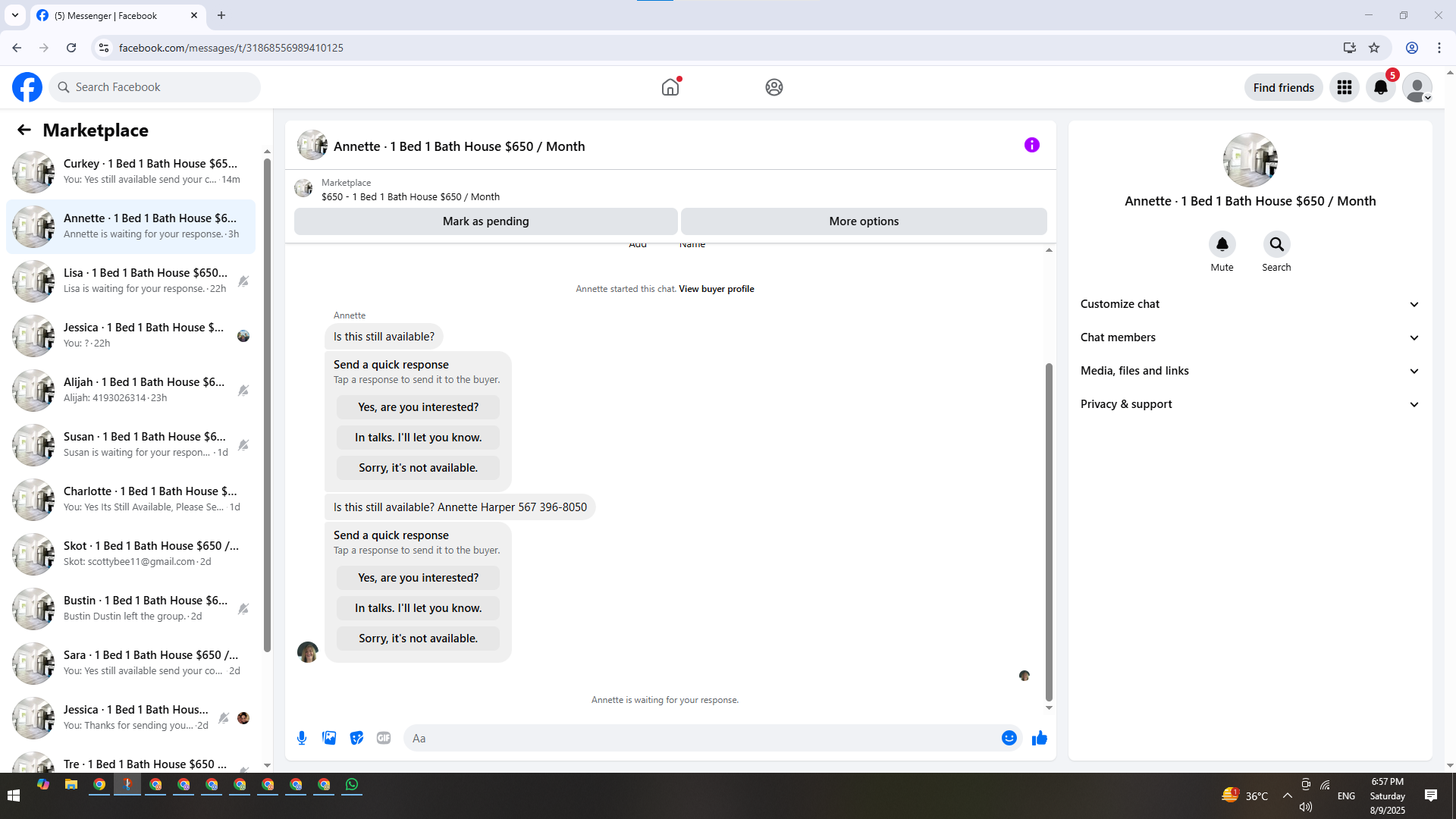Screen dimensions: 1456x819
Task: Open the sticker picker icon
Action: point(356,738)
